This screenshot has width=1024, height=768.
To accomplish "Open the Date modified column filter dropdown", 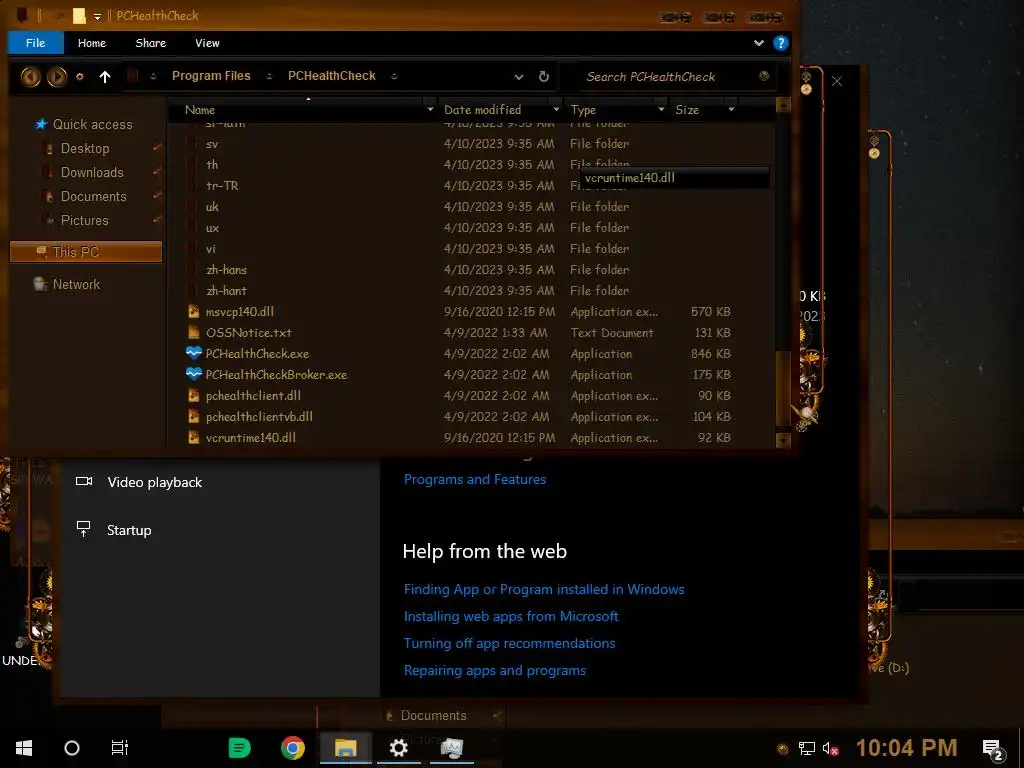I will point(556,109).
